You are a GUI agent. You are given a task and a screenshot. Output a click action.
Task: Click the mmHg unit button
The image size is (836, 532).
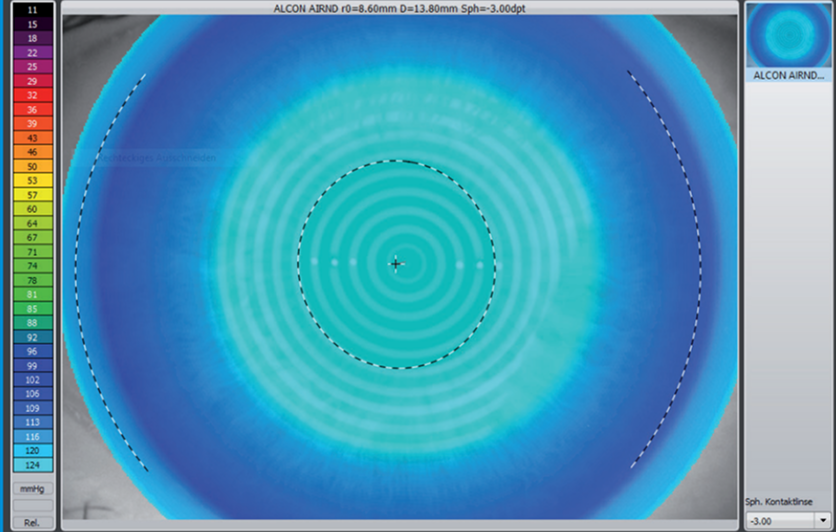(x=33, y=489)
